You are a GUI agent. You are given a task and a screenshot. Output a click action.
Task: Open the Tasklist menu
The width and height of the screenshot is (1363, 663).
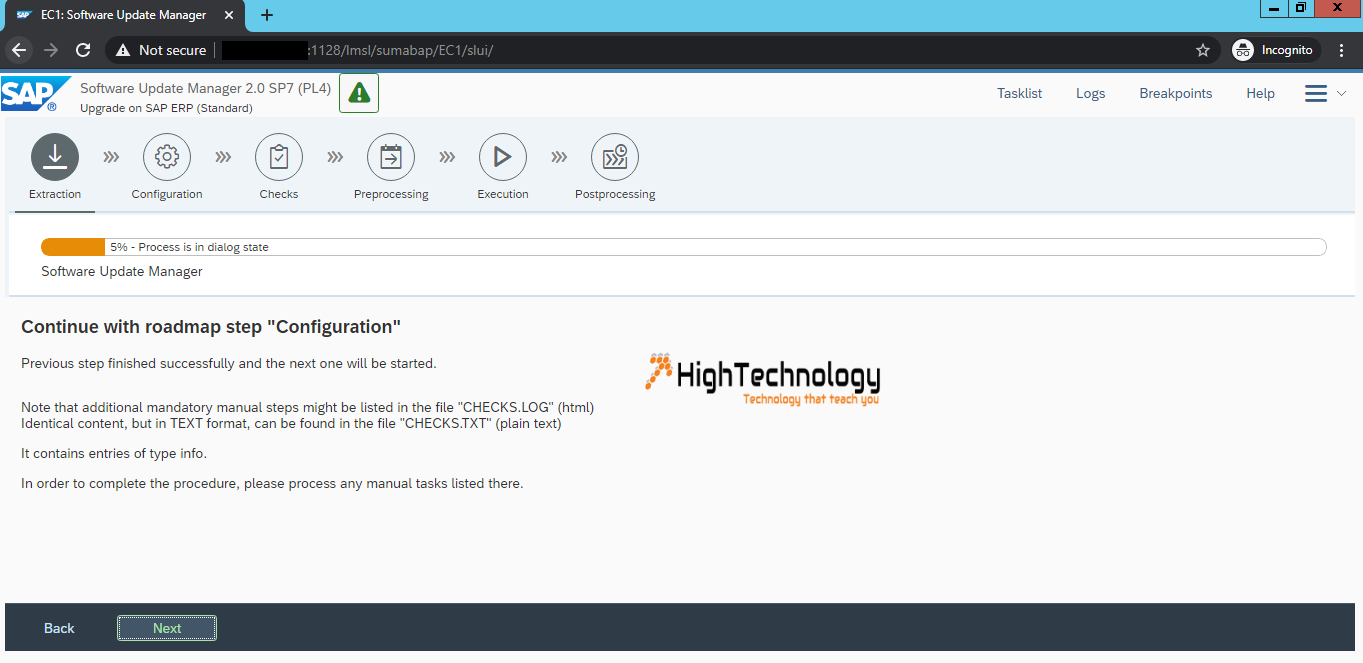1019,93
